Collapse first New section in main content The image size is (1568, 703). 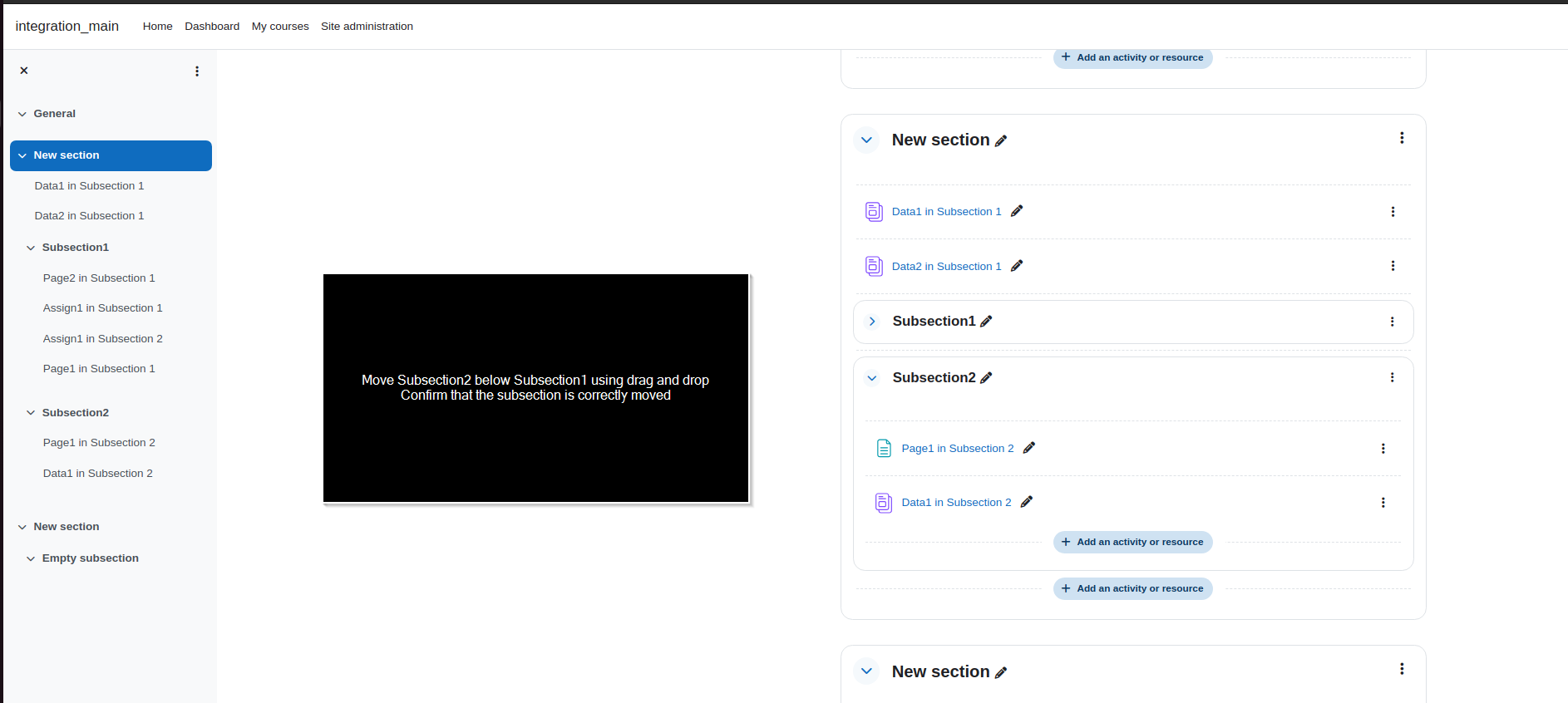tap(866, 140)
